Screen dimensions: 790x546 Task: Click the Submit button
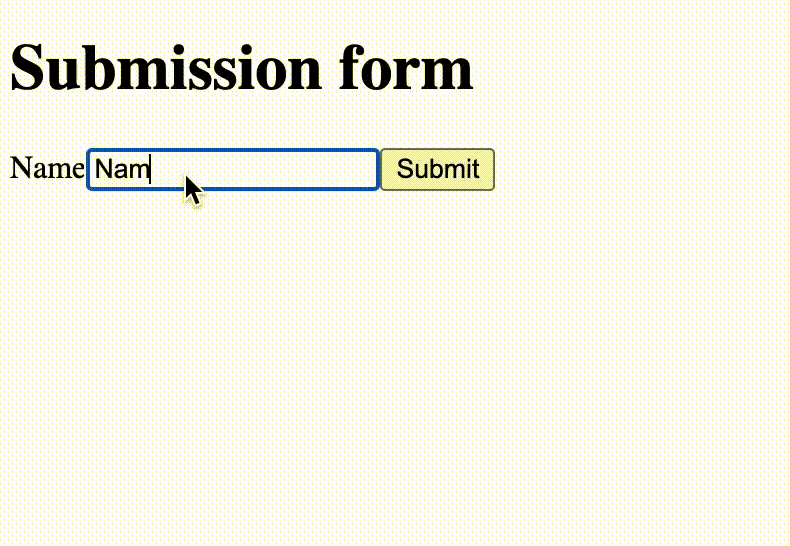tap(437, 169)
